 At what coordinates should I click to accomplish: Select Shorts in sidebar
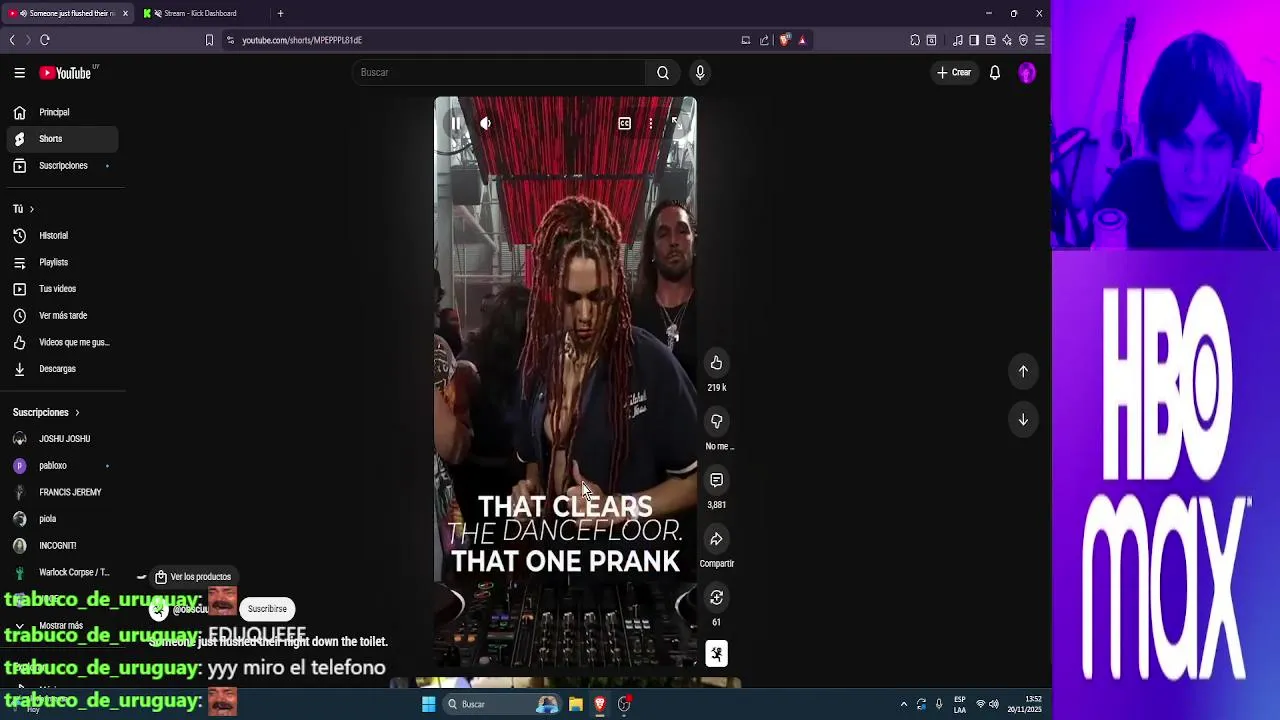coord(62,139)
